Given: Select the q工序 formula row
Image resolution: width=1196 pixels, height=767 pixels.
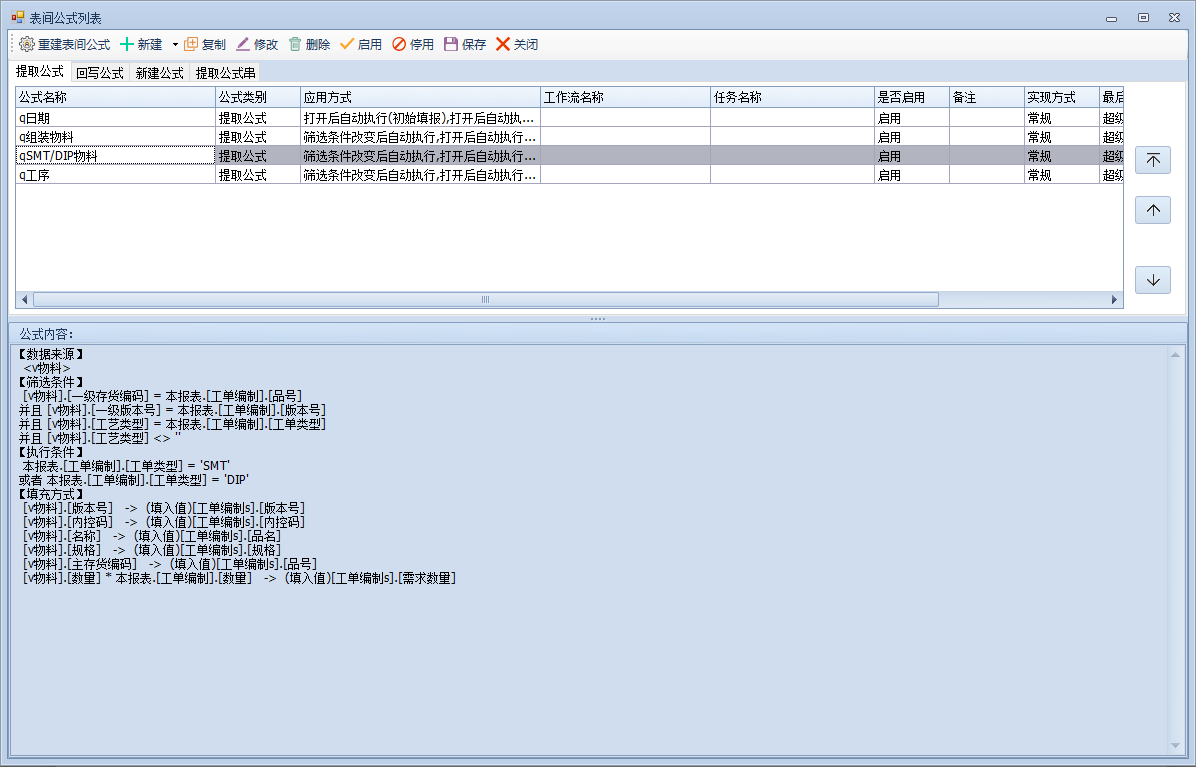Looking at the screenshot, I should point(115,175).
